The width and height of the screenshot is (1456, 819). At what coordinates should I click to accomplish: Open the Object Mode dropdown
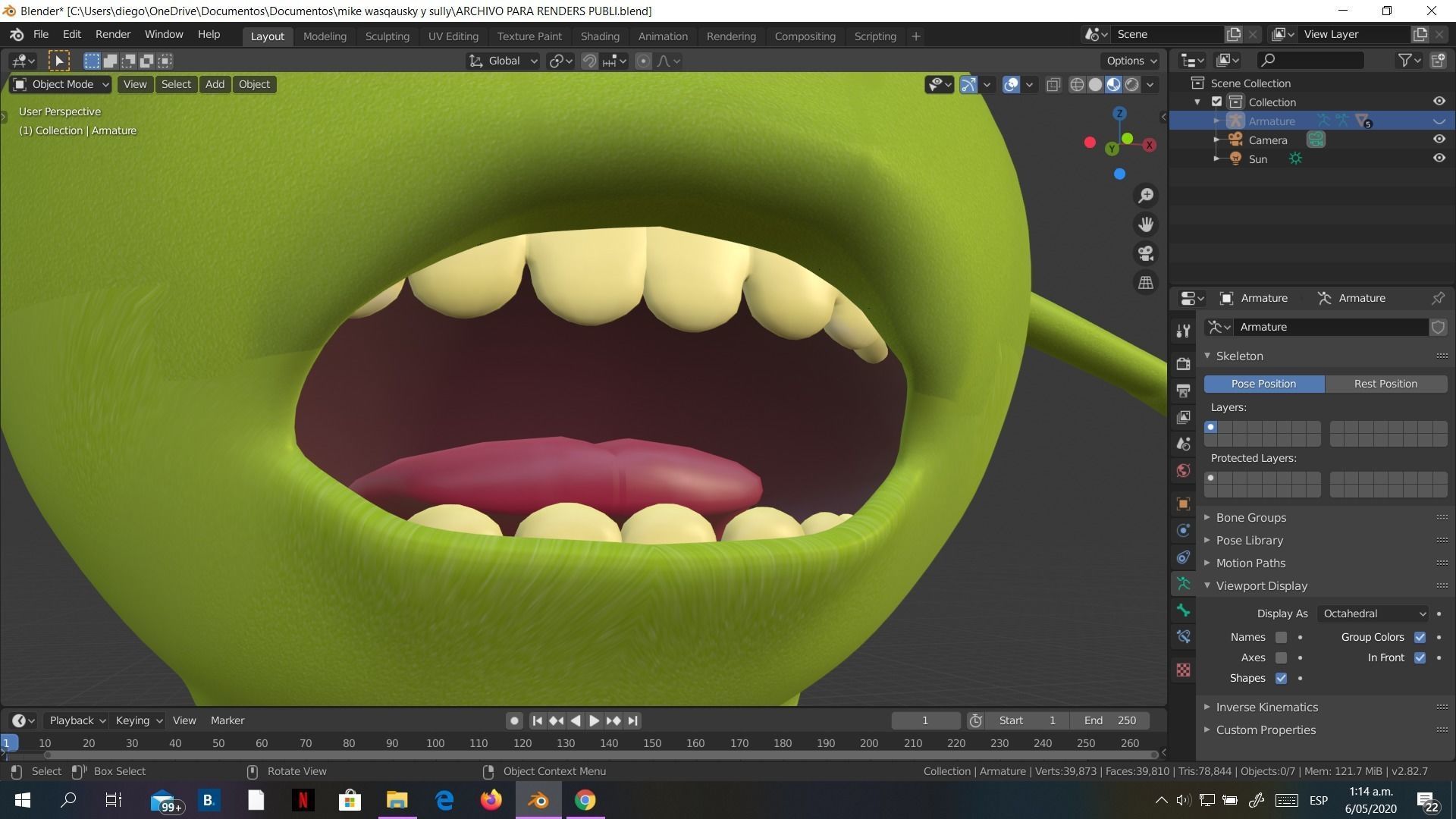tap(61, 84)
